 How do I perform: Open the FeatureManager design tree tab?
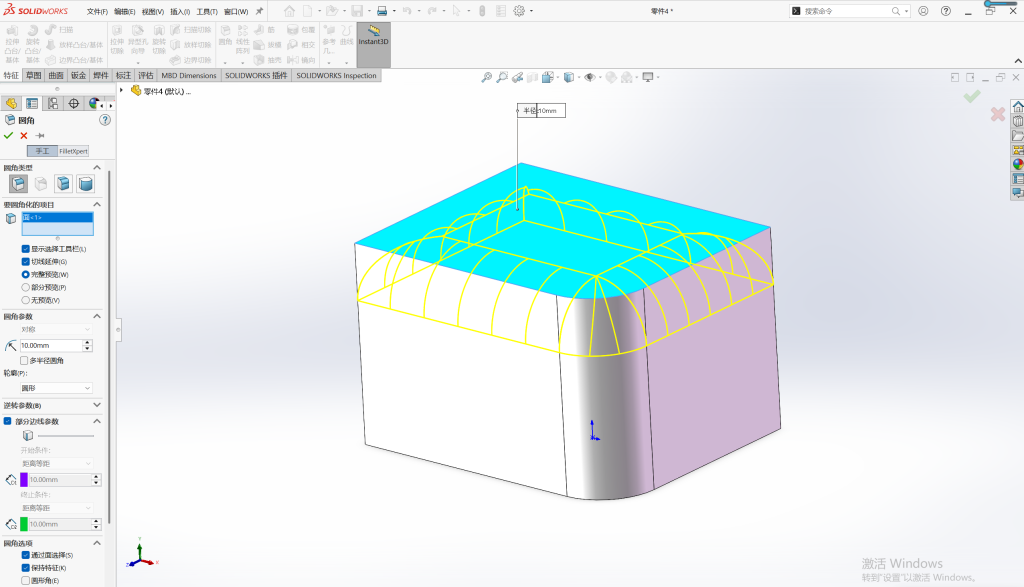coord(11,104)
